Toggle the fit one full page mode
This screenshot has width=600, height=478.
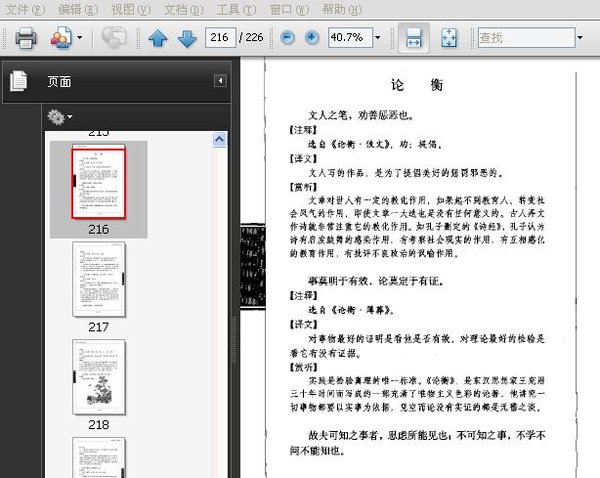(448, 38)
